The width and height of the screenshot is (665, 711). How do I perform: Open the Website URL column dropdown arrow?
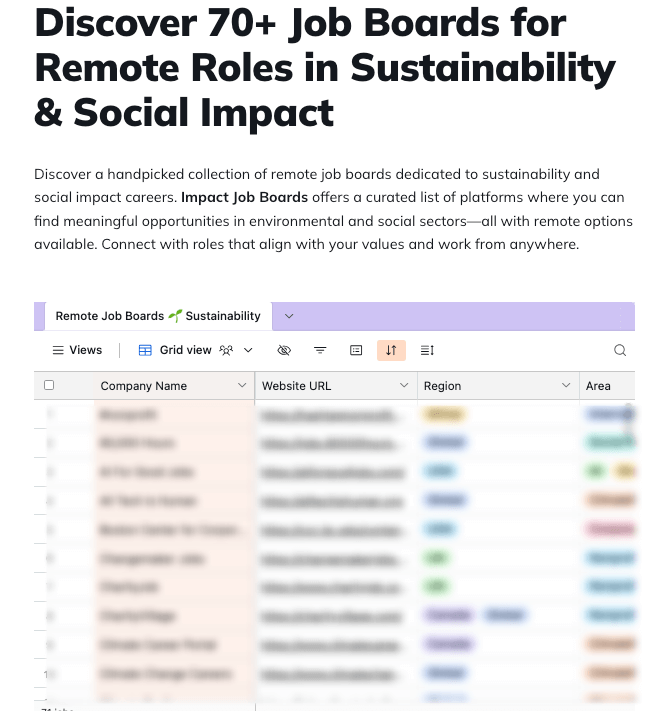tap(404, 385)
